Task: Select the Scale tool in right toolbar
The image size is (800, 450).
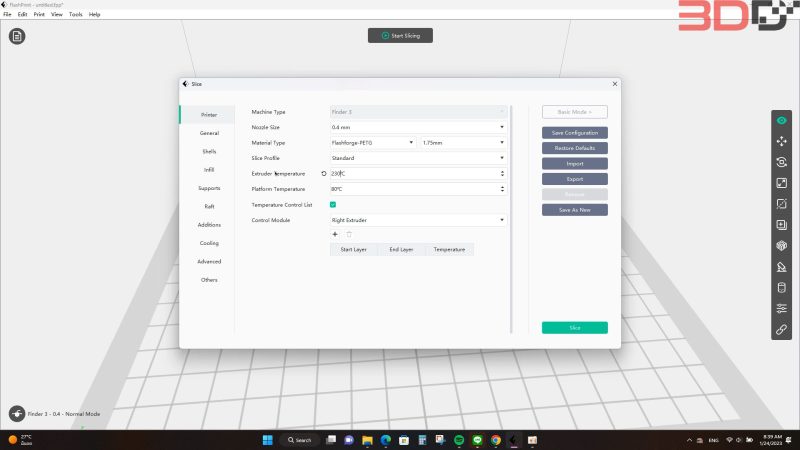Action: pyautogui.click(x=781, y=183)
